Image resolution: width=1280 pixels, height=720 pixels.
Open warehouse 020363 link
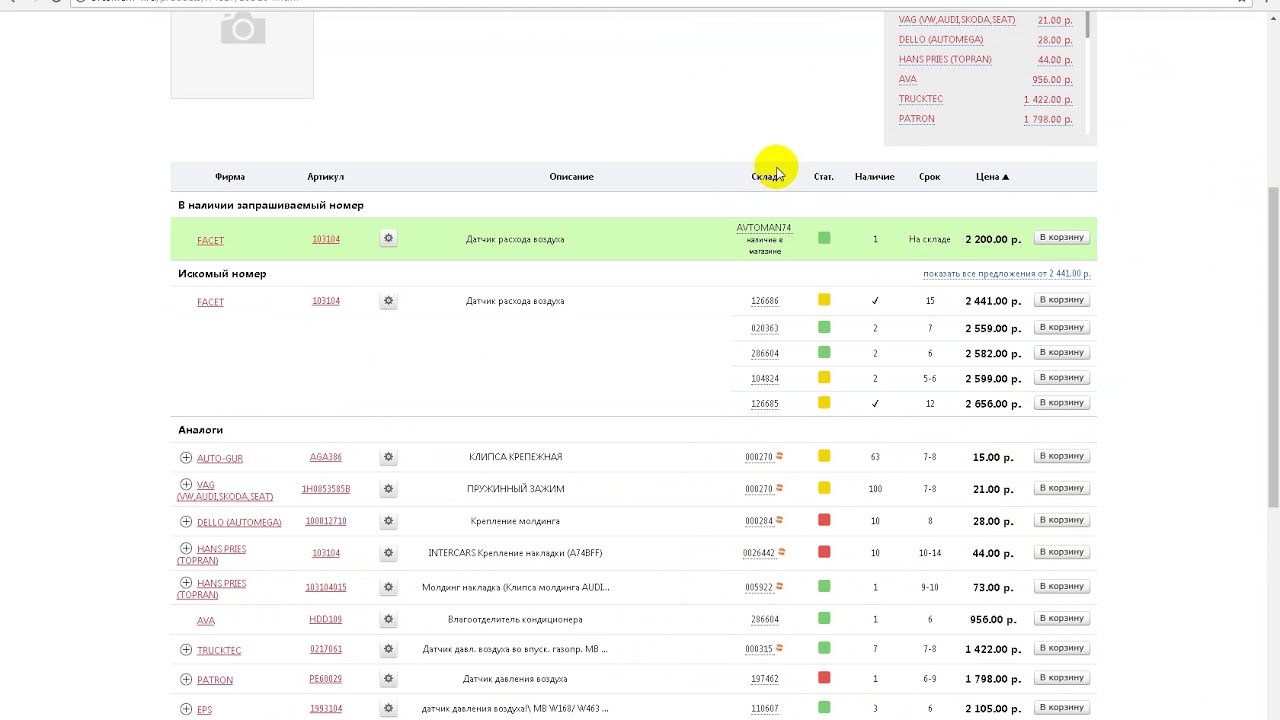point(764,328)
